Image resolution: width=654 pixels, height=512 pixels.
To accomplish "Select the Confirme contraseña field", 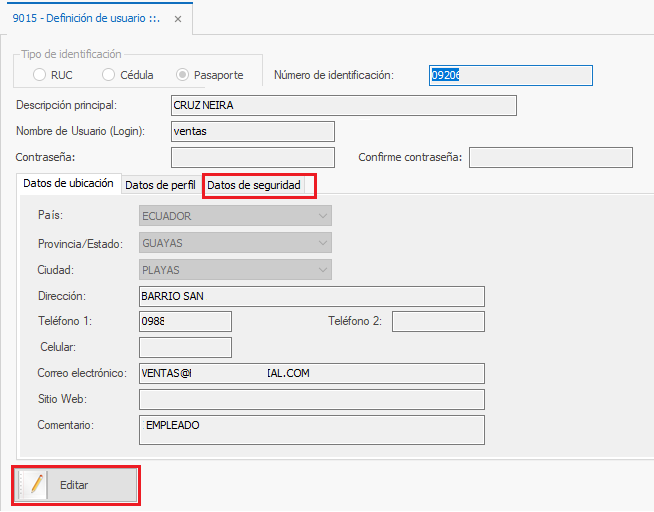I will pyautogui.click(x=550, y=157).
